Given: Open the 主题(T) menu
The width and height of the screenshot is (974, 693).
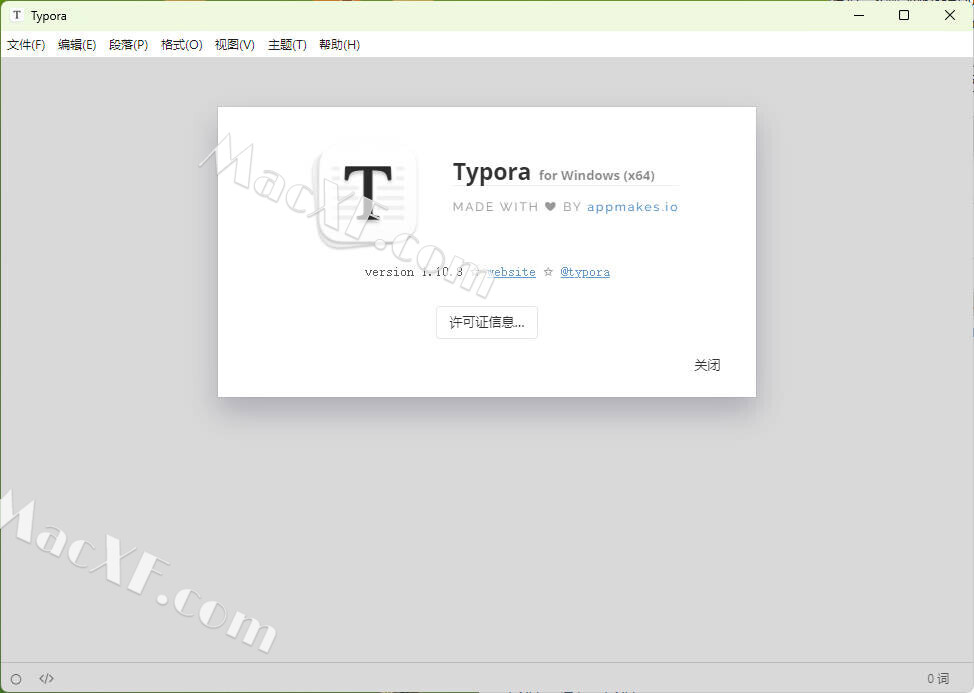Looking at the screenshot, I should [287, 45].
